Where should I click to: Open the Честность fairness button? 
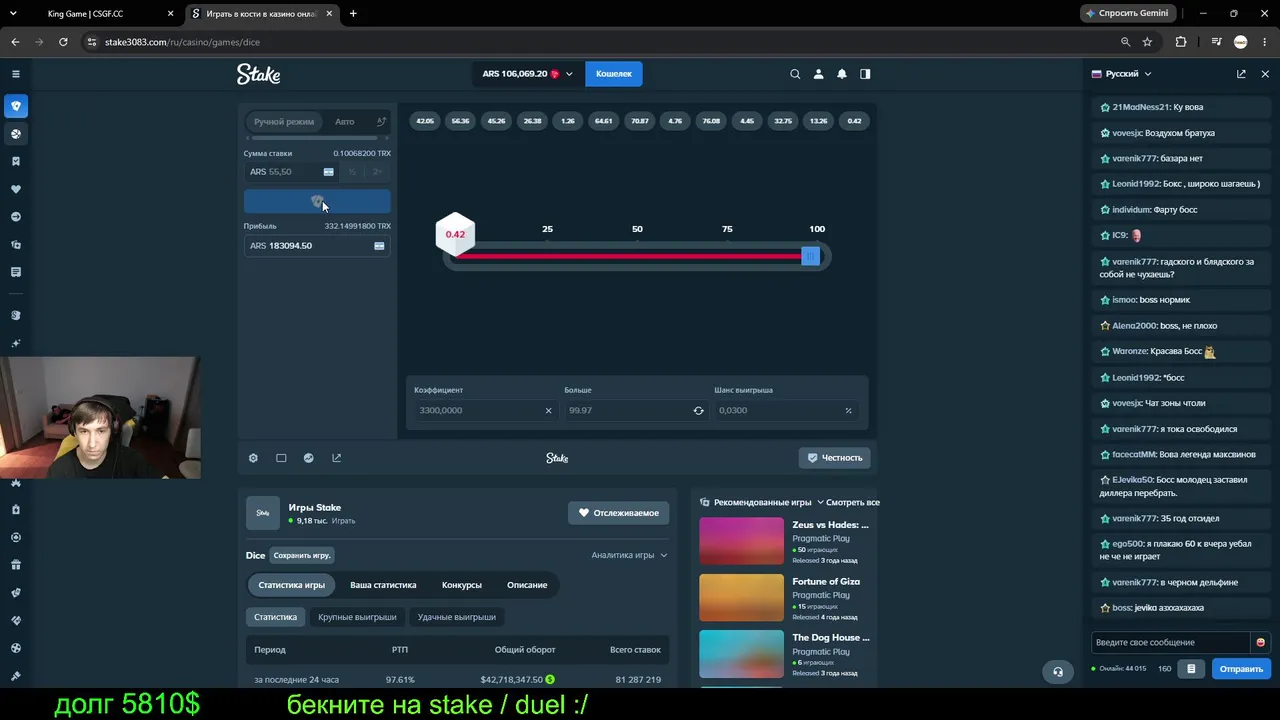pyautogui.click(x=834, y=458)
